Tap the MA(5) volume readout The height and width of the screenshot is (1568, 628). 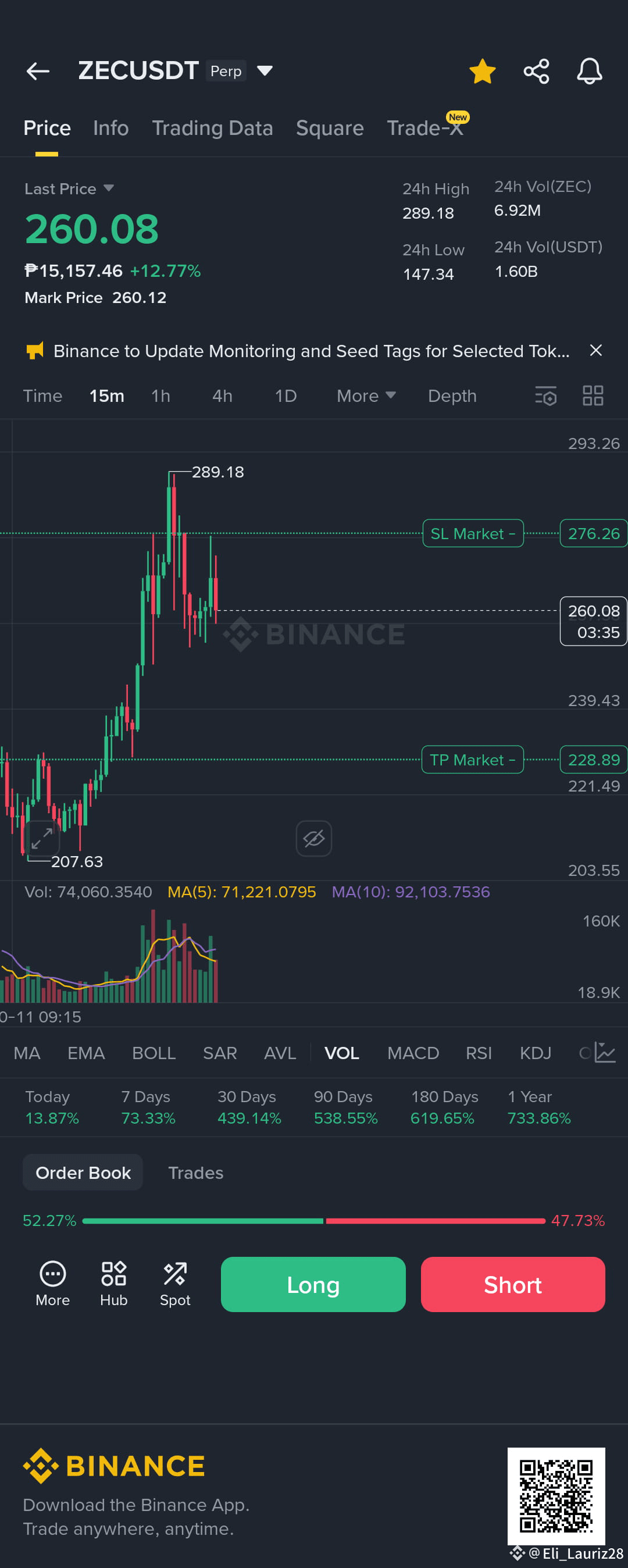pyautogui.click(x=241, y=892)
